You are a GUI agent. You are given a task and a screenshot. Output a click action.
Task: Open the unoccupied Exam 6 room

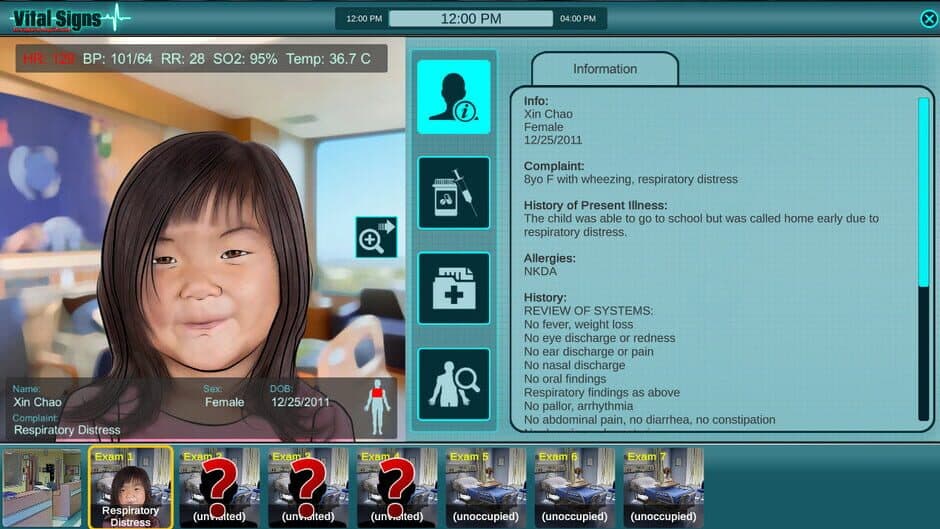[x=574, y=488]
